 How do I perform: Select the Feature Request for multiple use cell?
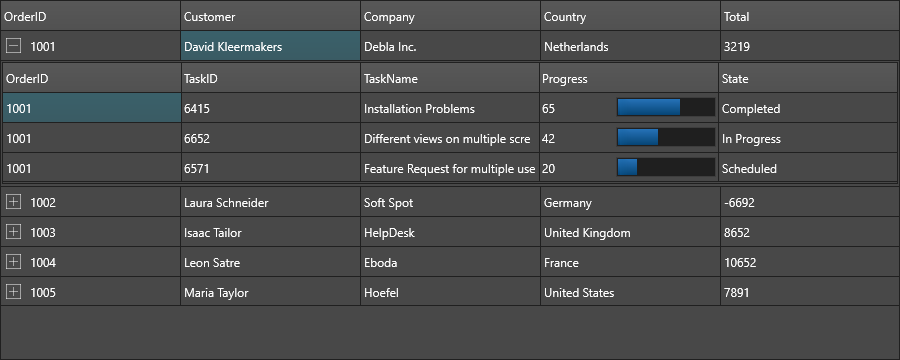pyautogui.click(x=451, y=168)
